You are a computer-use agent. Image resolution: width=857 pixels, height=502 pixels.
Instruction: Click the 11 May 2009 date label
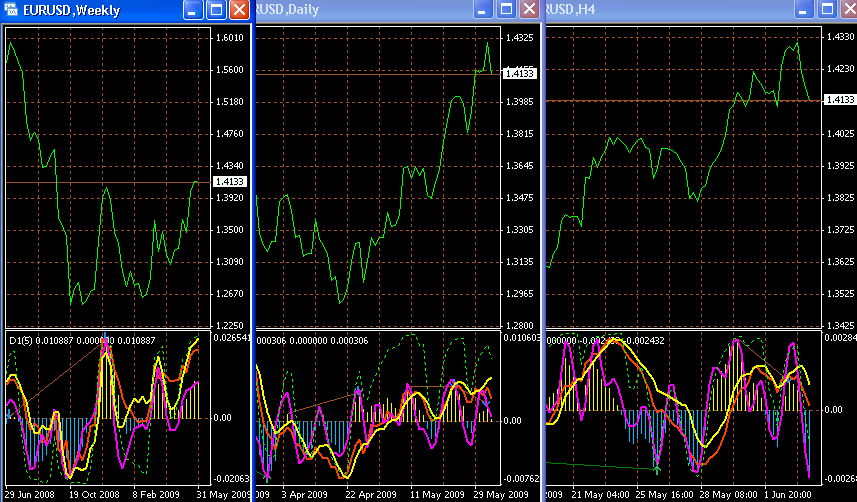pos(437,494)
